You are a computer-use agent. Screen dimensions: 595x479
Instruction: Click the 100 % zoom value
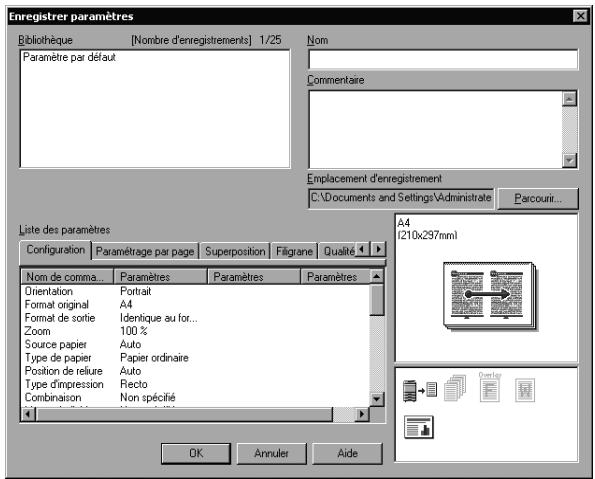pyautogui.click(x=134, y=331)
